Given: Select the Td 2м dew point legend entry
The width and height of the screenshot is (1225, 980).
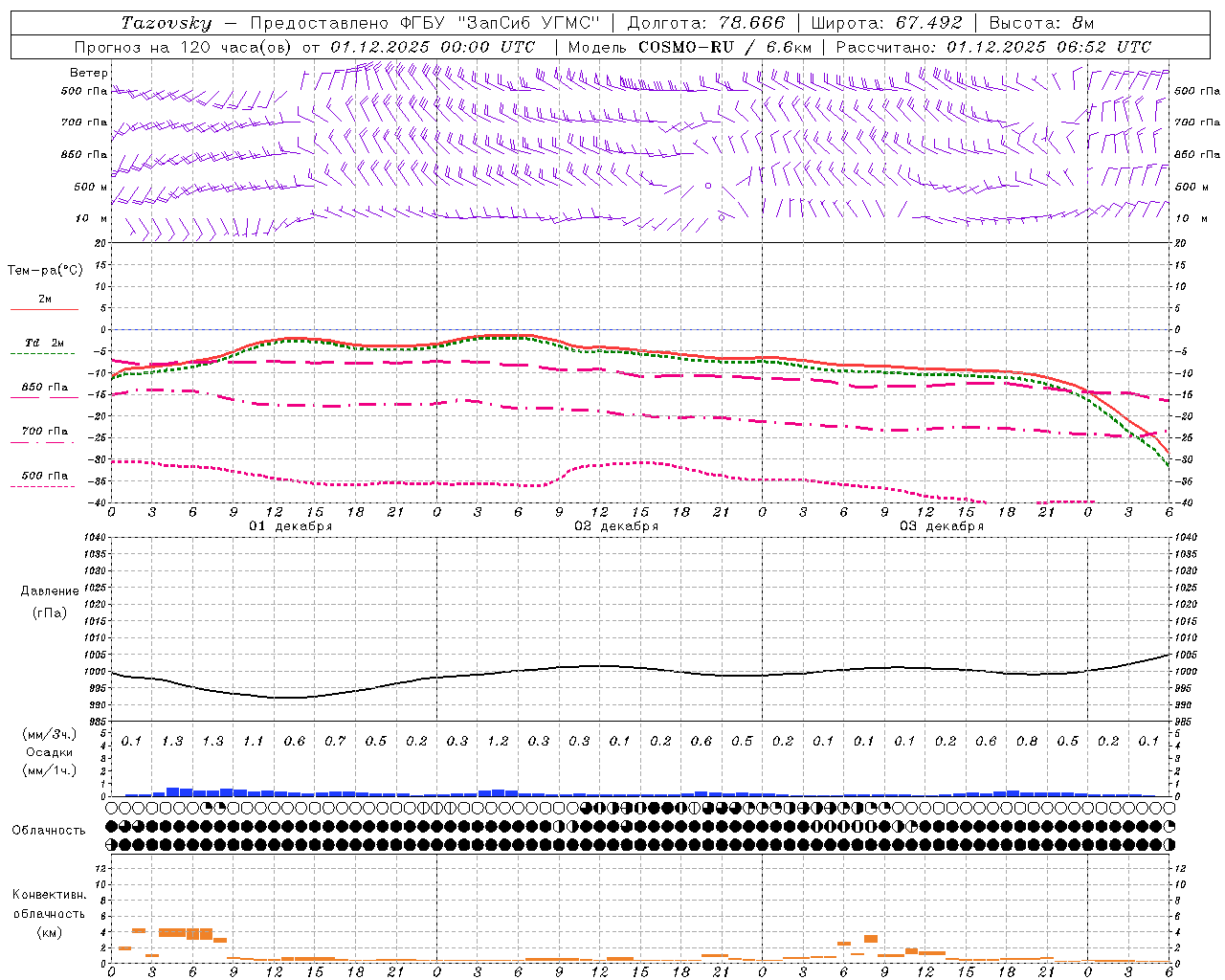Looking at the screenshot, I should [x=45, y=343].
